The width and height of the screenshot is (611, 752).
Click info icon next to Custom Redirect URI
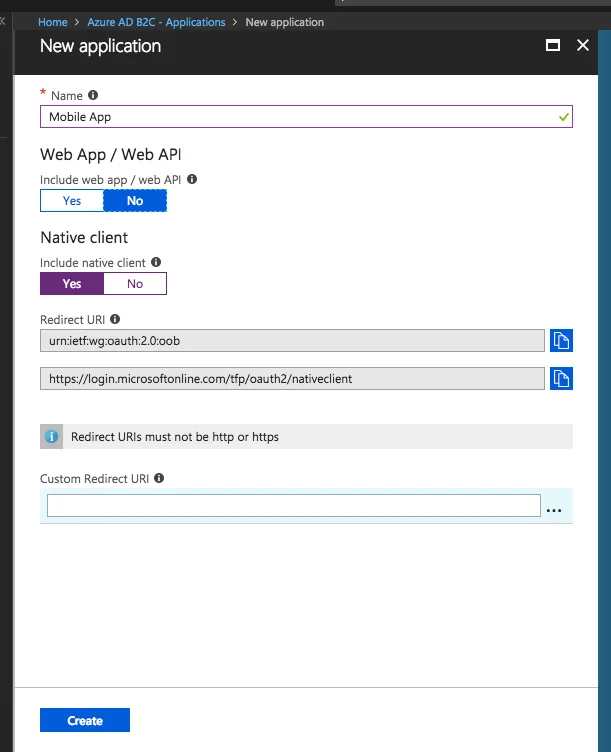159,478
